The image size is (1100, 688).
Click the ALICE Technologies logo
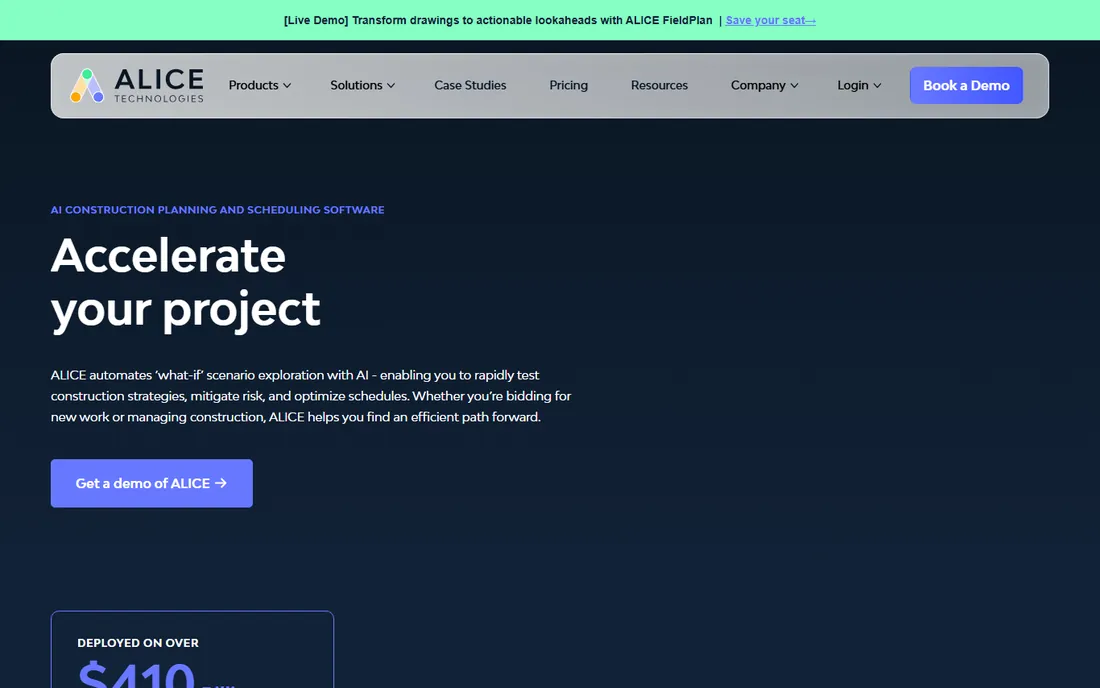(x=137, y=86)
